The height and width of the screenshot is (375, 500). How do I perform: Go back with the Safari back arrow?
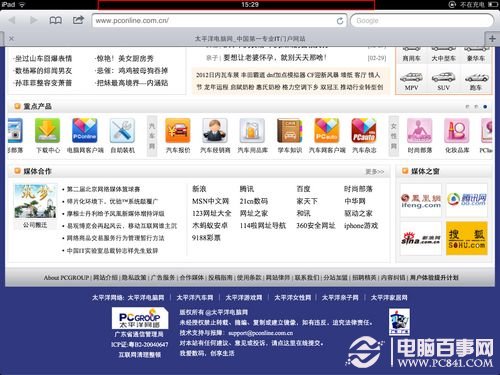point(12,20)
